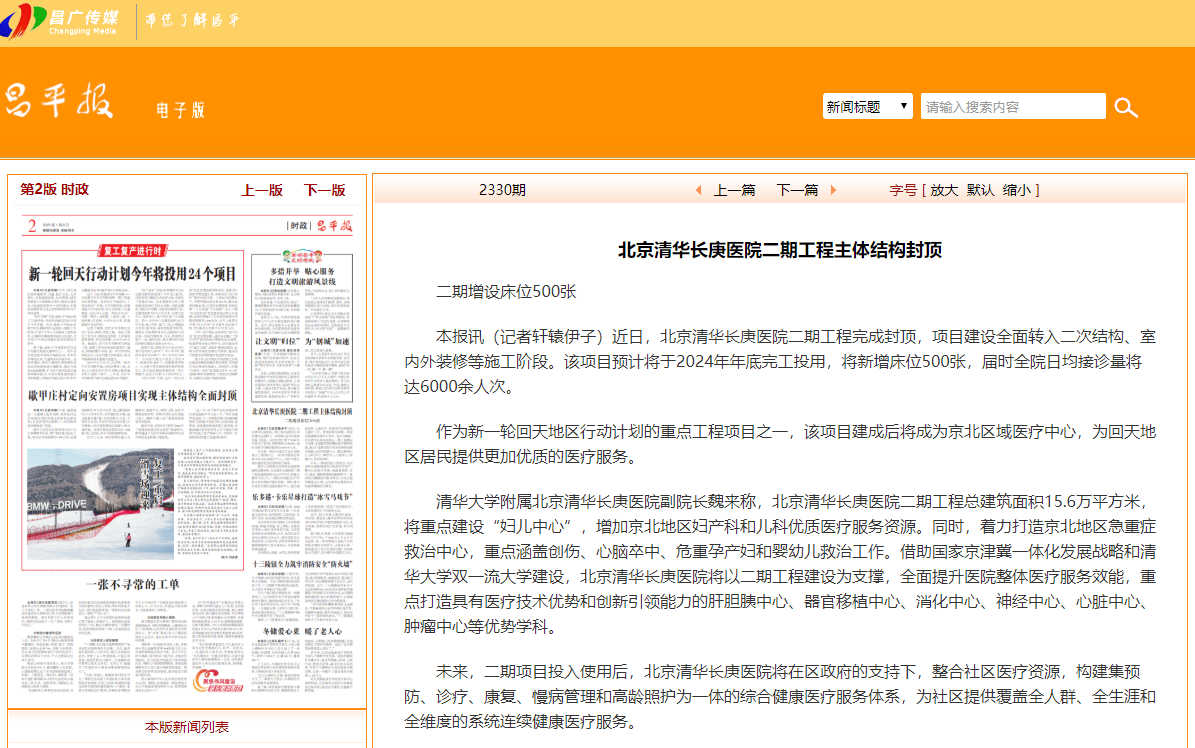Go to next page via 下一版
1195x748 pixels.
click(x=325, y=190)
